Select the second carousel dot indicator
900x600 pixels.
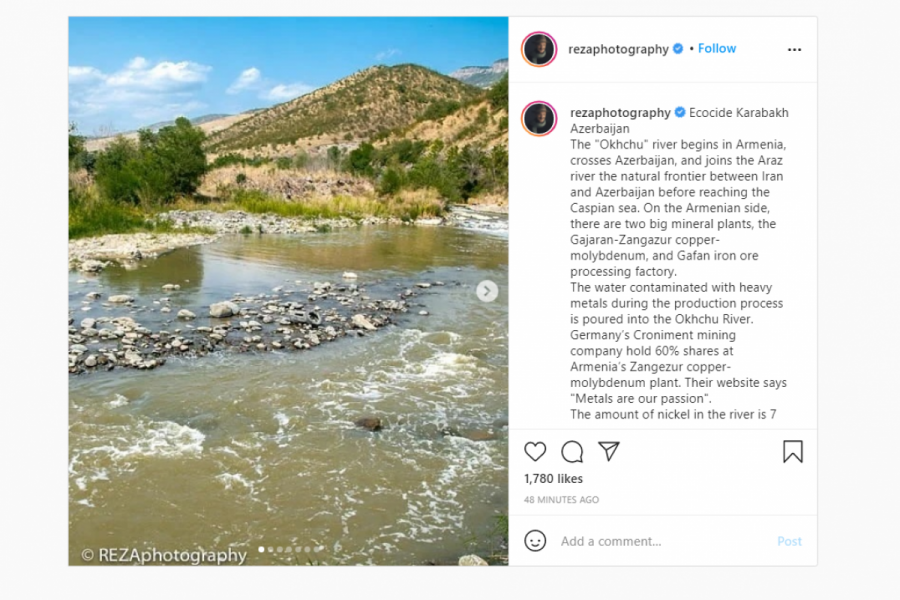point(271,549)
